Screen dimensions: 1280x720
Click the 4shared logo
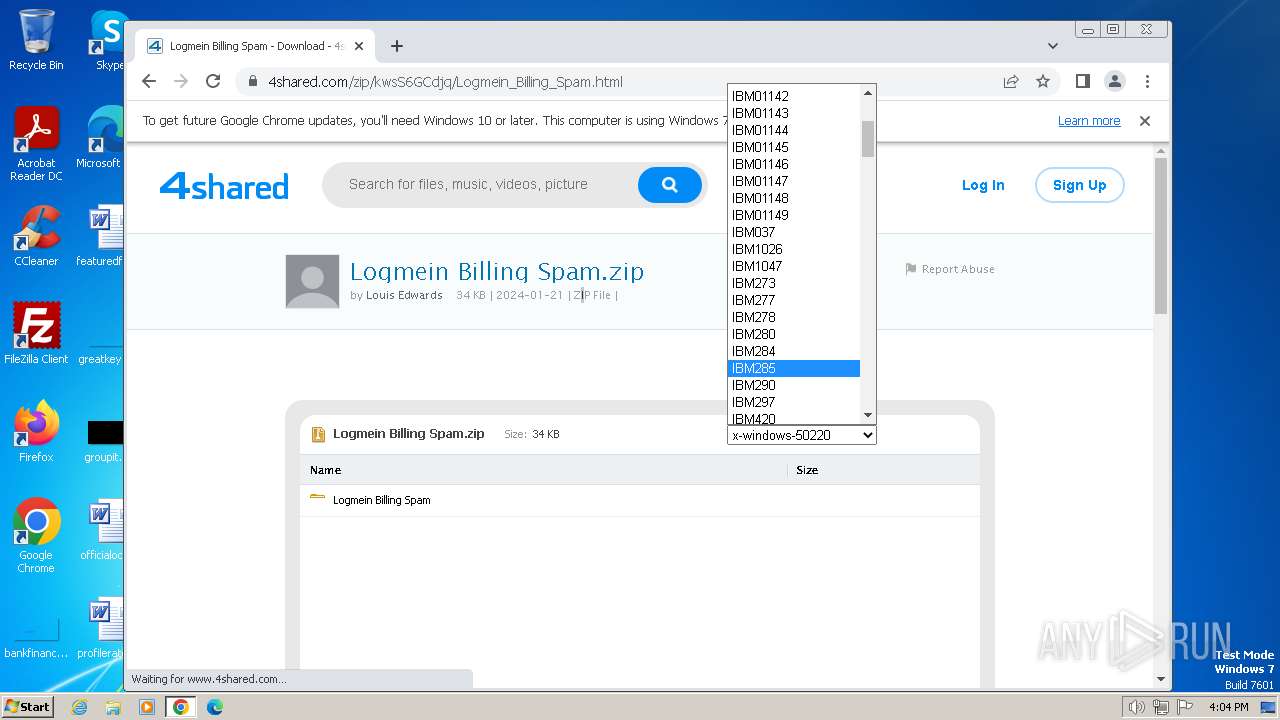[x=224, y=186]
